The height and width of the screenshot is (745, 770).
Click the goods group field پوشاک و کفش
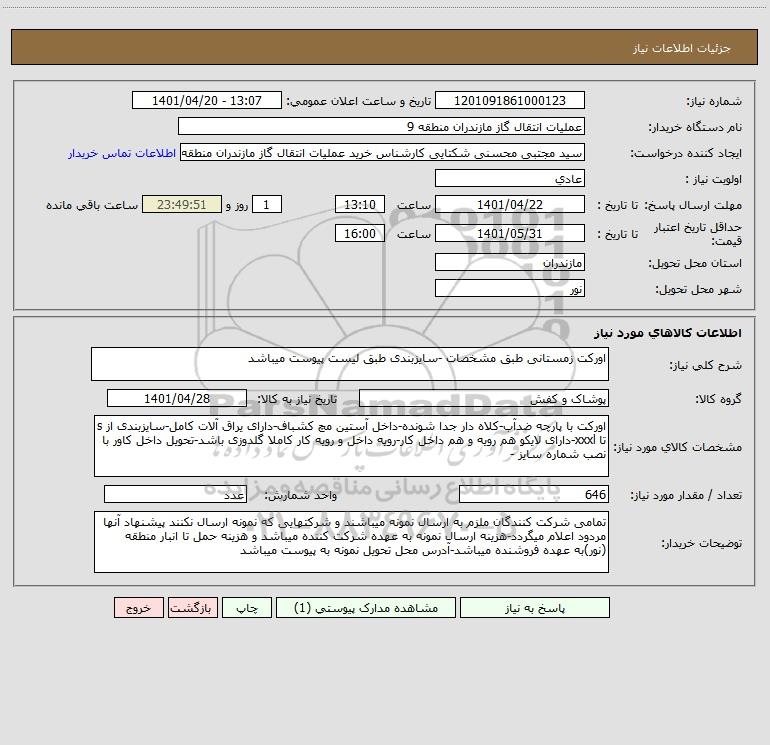coord(484,398)
